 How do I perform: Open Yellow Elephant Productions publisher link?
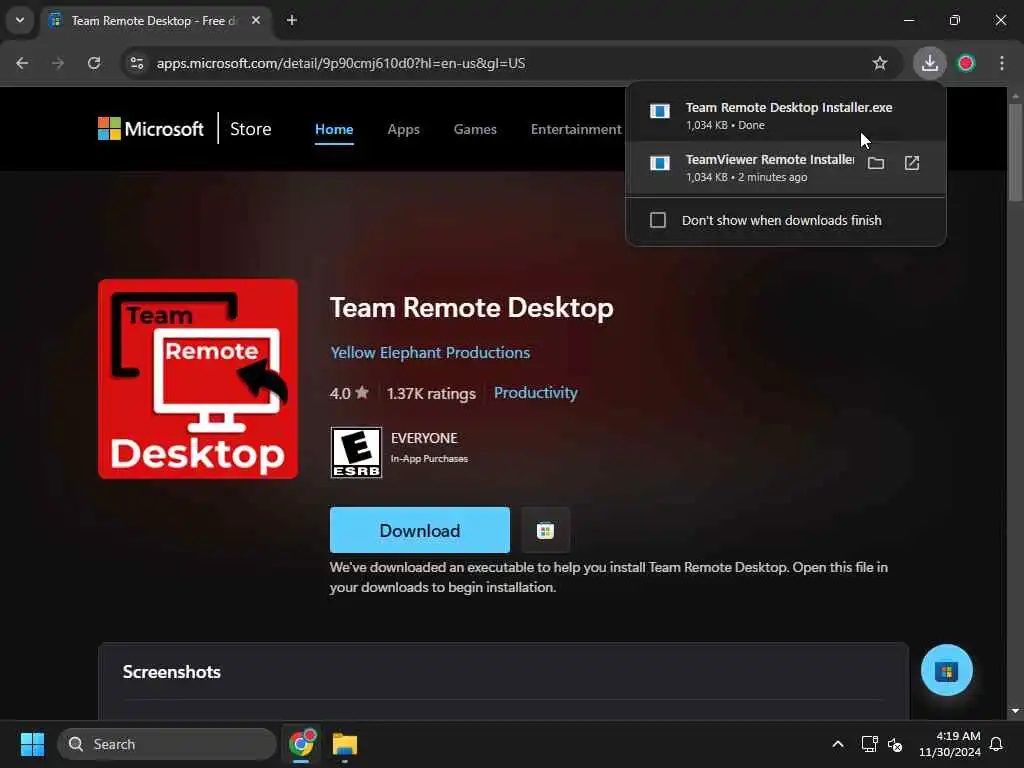[430, 353]
